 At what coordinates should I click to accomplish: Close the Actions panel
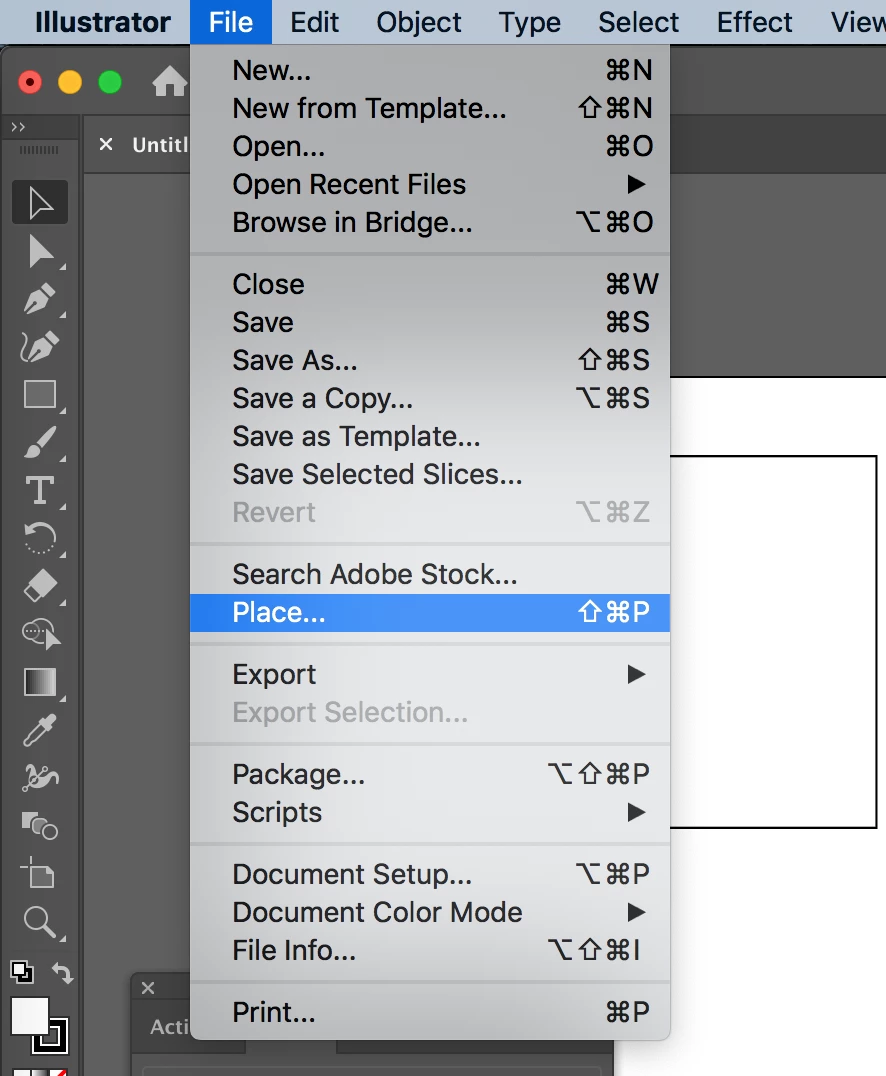[148, 988]
